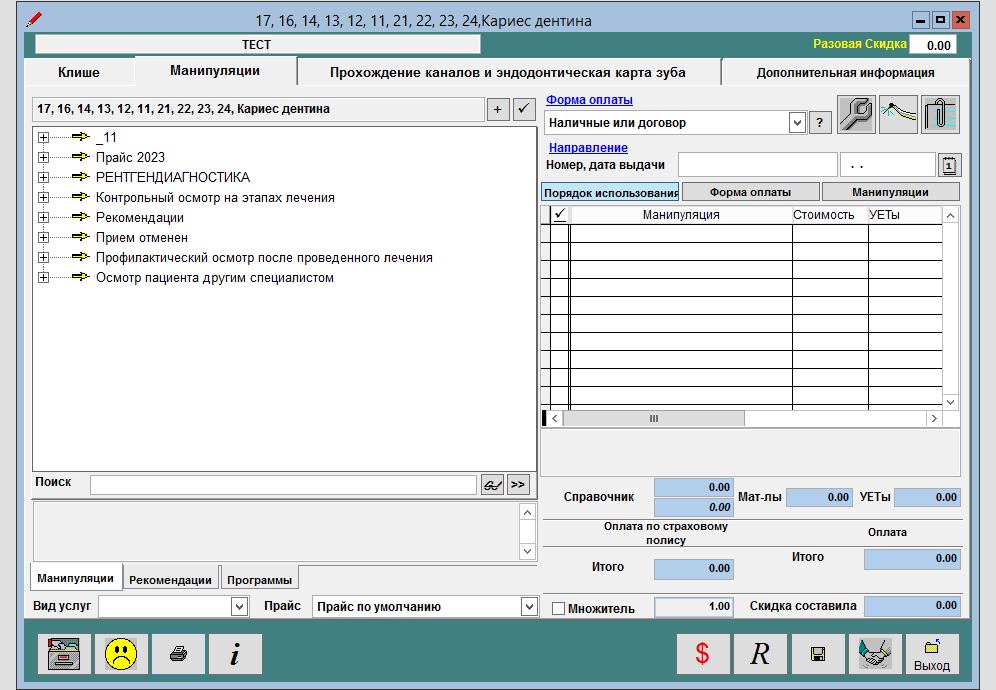Viewport: 996px width, 690px height.
Task: Expand the РЕНТГЕНДИАГНОСТИКА tree node
Action: 43,177
